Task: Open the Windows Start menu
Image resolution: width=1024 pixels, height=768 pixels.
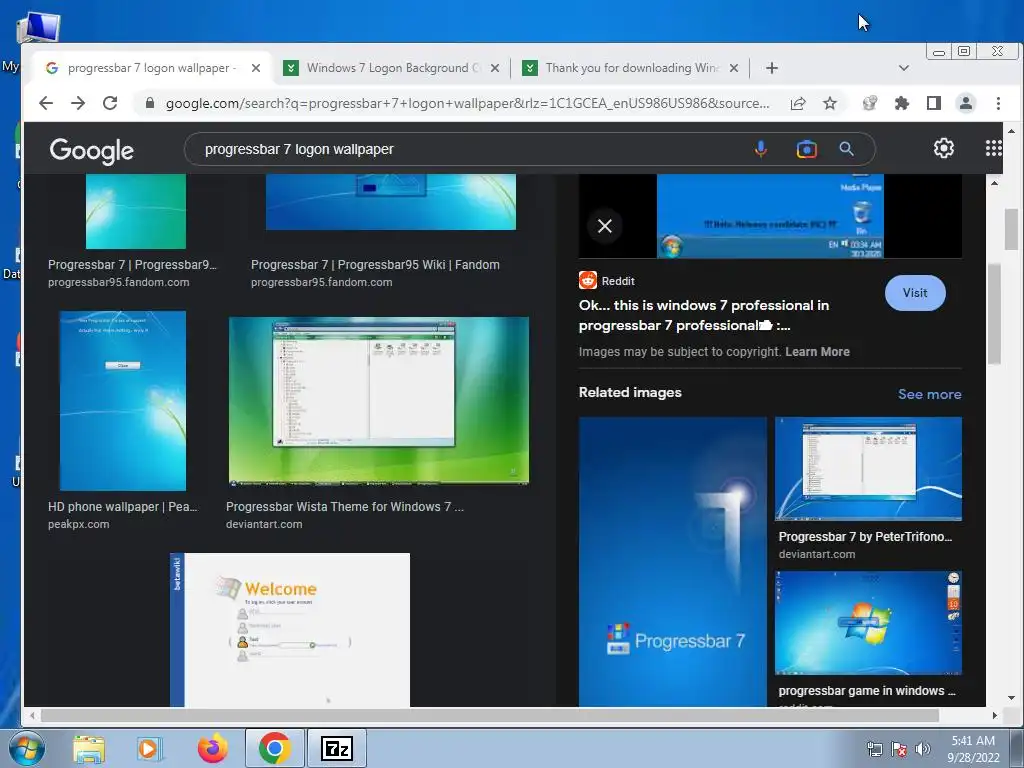Action: 26,748
